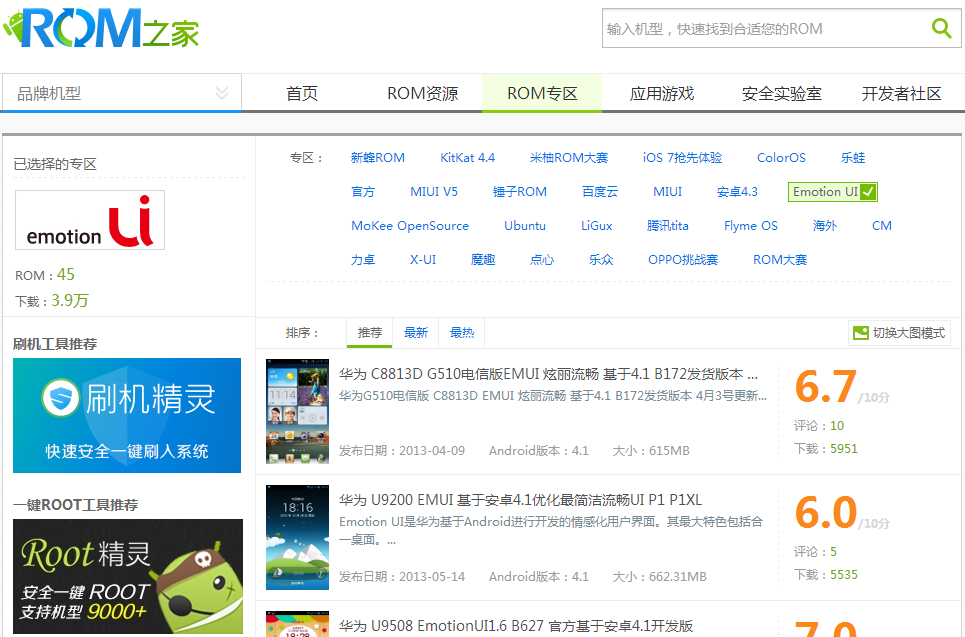Select the KitKat 4.4 zone link
Image resolution: width=965 pixels, height=637 pixels.
coord(467,158)
